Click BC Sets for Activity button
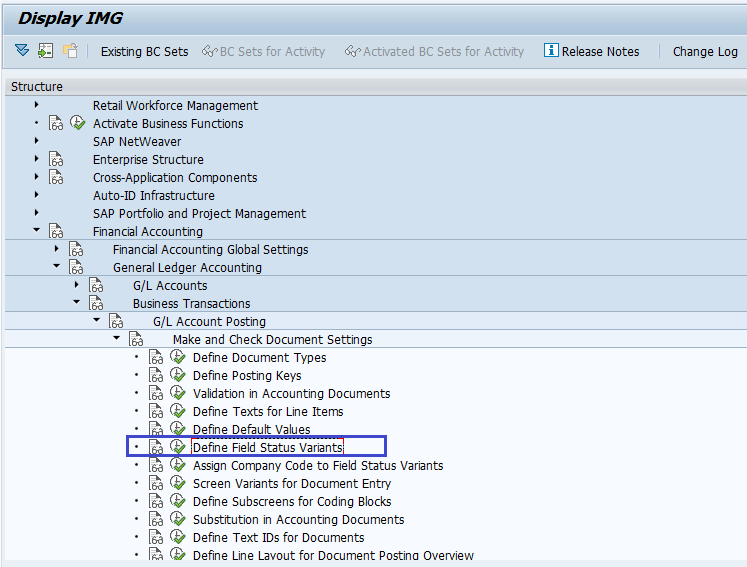 click(x=263, y=51)
